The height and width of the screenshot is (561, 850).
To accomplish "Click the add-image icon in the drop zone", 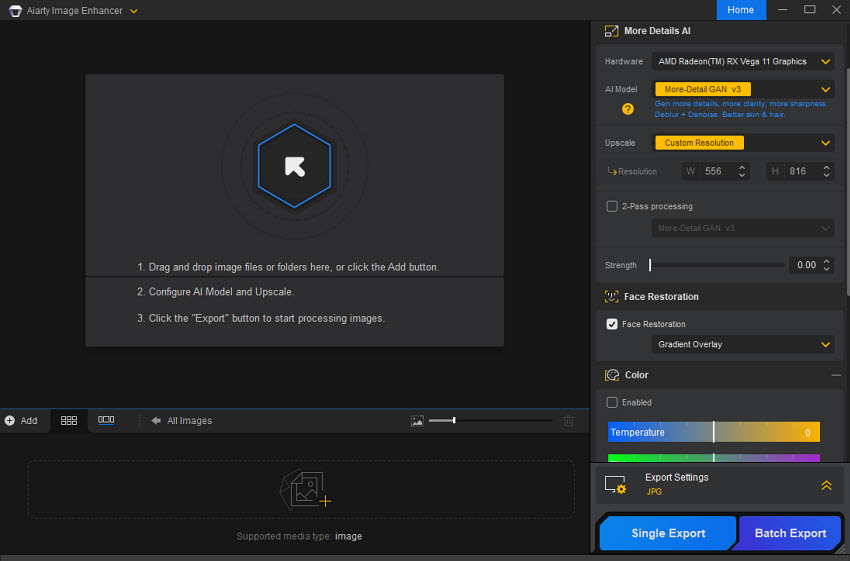I will click(x=304, y=488).
